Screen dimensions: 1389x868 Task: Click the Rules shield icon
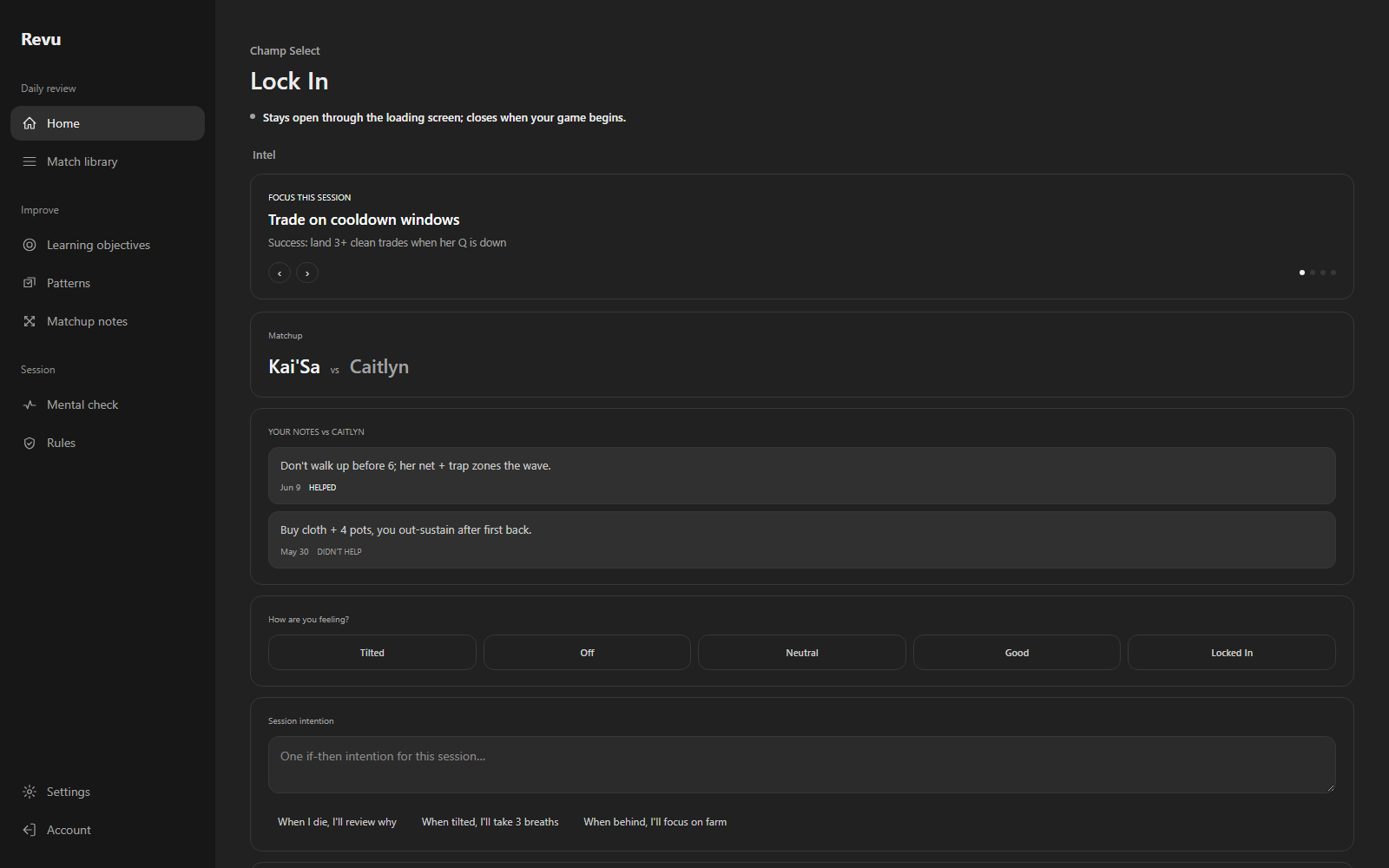point(30,443)
